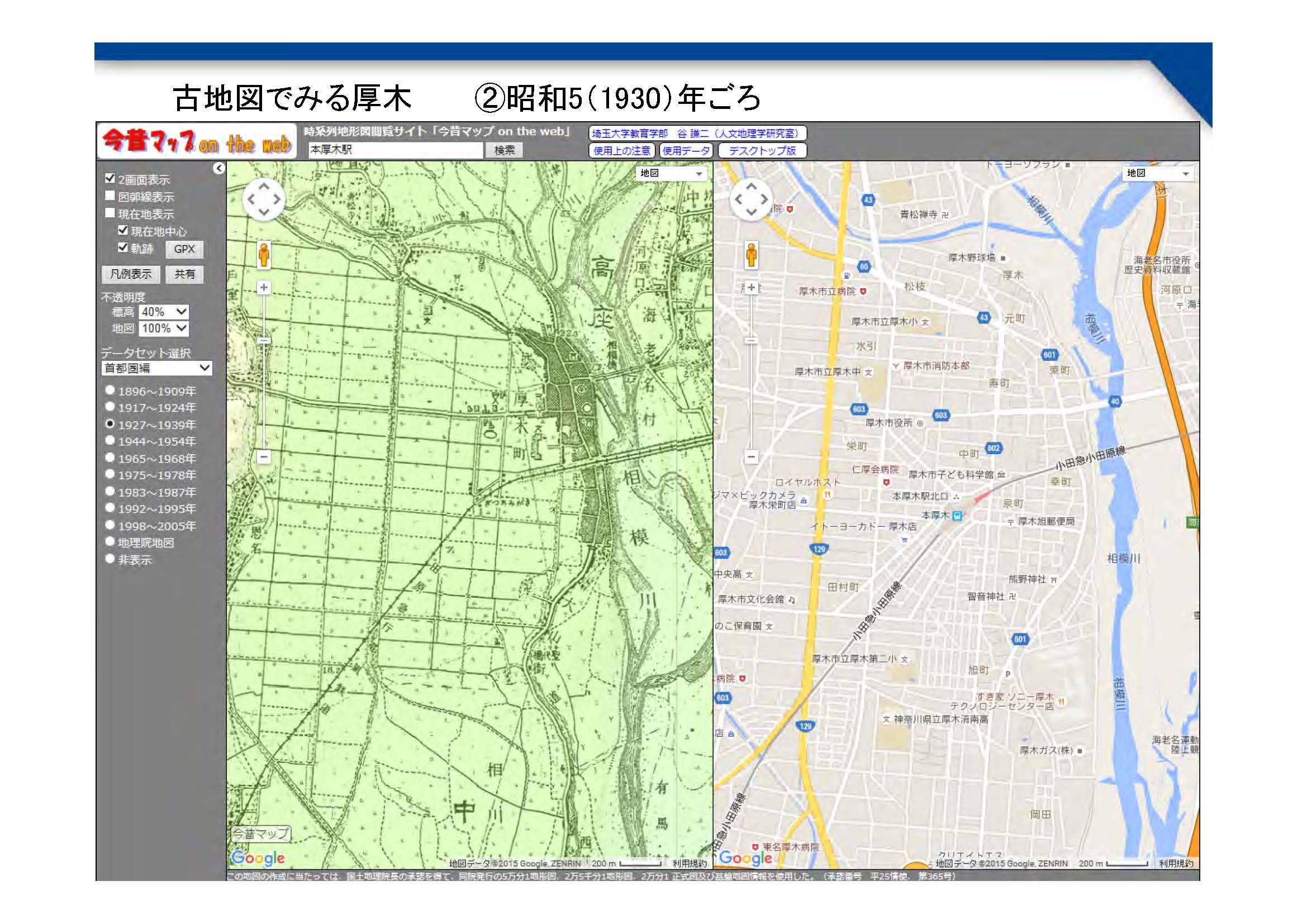Screen dimensions: 1307x924
Task: Open the 使用データ link
Action: pyautogui.click(x=686, y=151)
